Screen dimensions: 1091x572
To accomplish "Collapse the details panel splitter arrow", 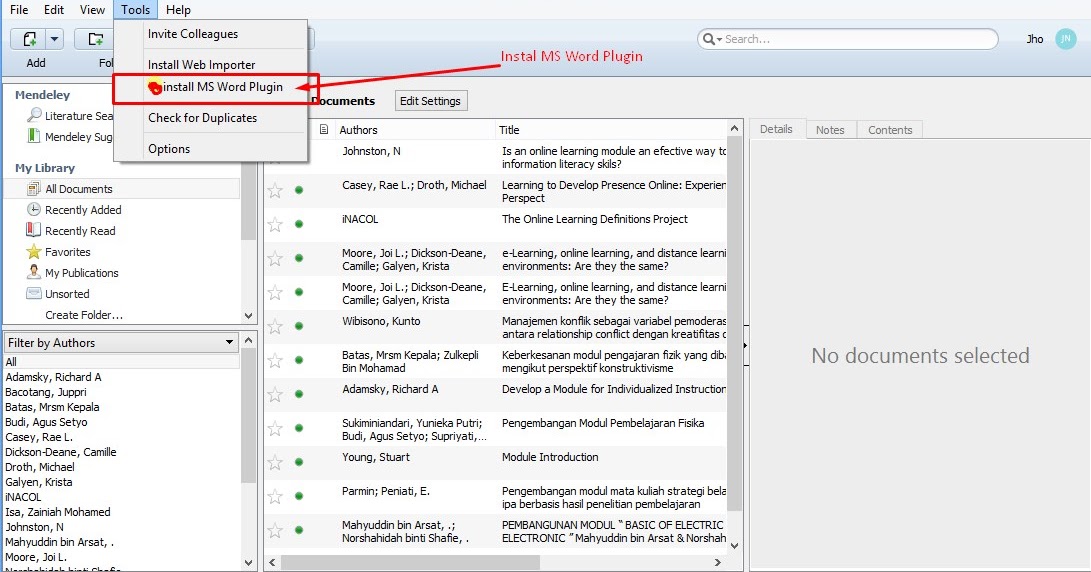I will (x=745, y=345).
